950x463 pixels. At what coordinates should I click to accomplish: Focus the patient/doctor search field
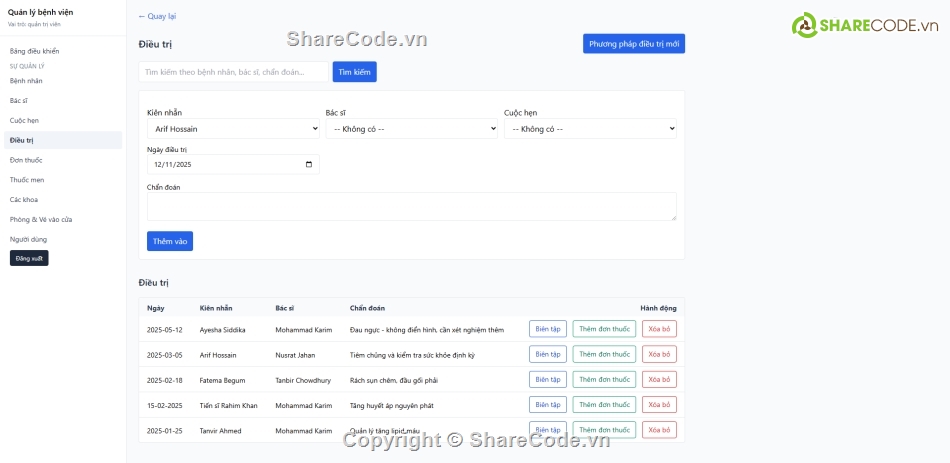coord(233,72)
